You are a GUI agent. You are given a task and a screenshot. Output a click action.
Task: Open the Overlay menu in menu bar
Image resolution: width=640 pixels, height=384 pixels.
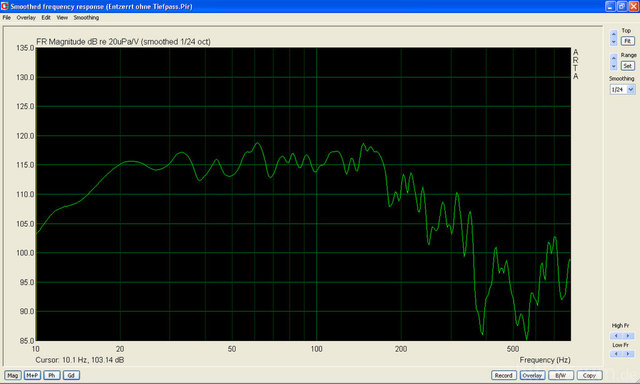(x=26, y=18)
